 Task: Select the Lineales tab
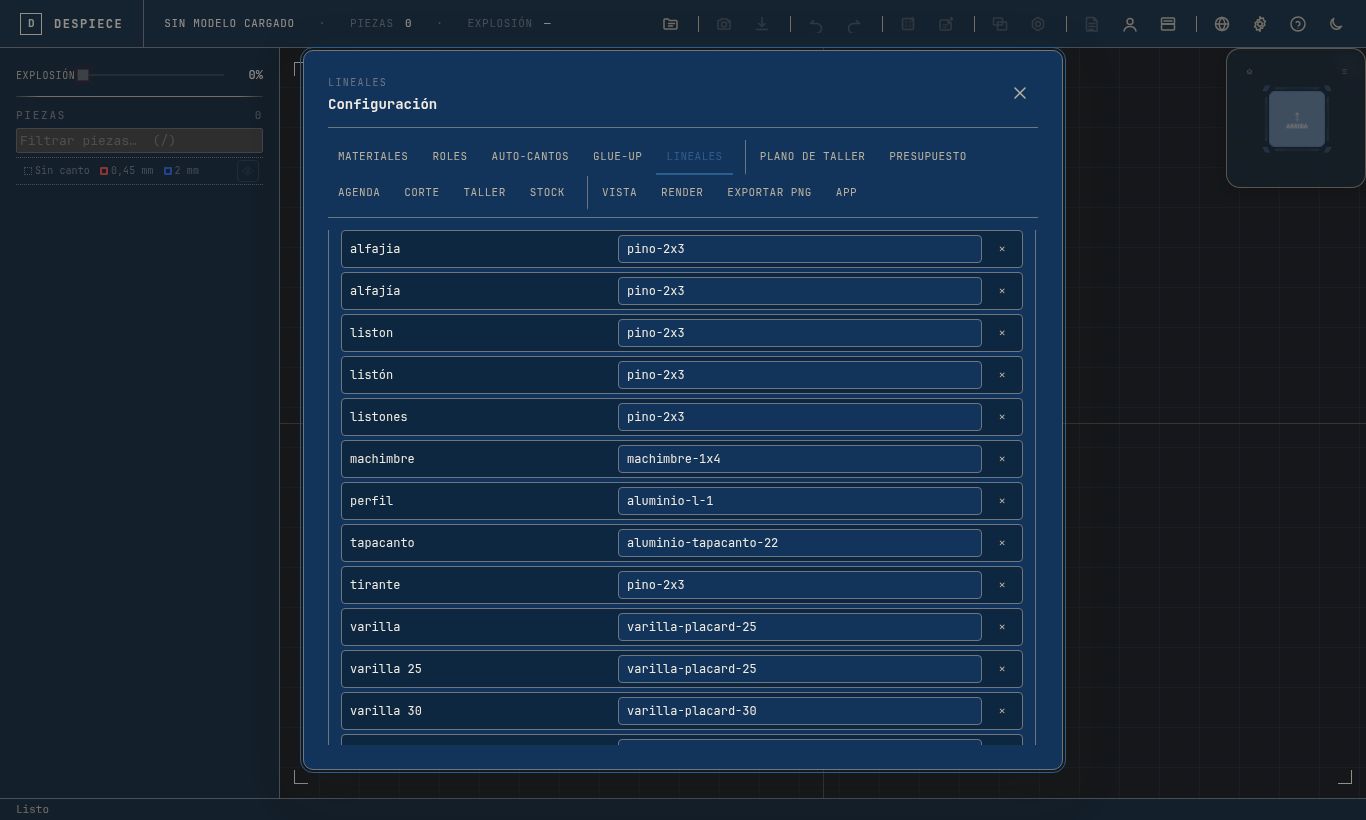pyautogui.click(x=694, y=157)
